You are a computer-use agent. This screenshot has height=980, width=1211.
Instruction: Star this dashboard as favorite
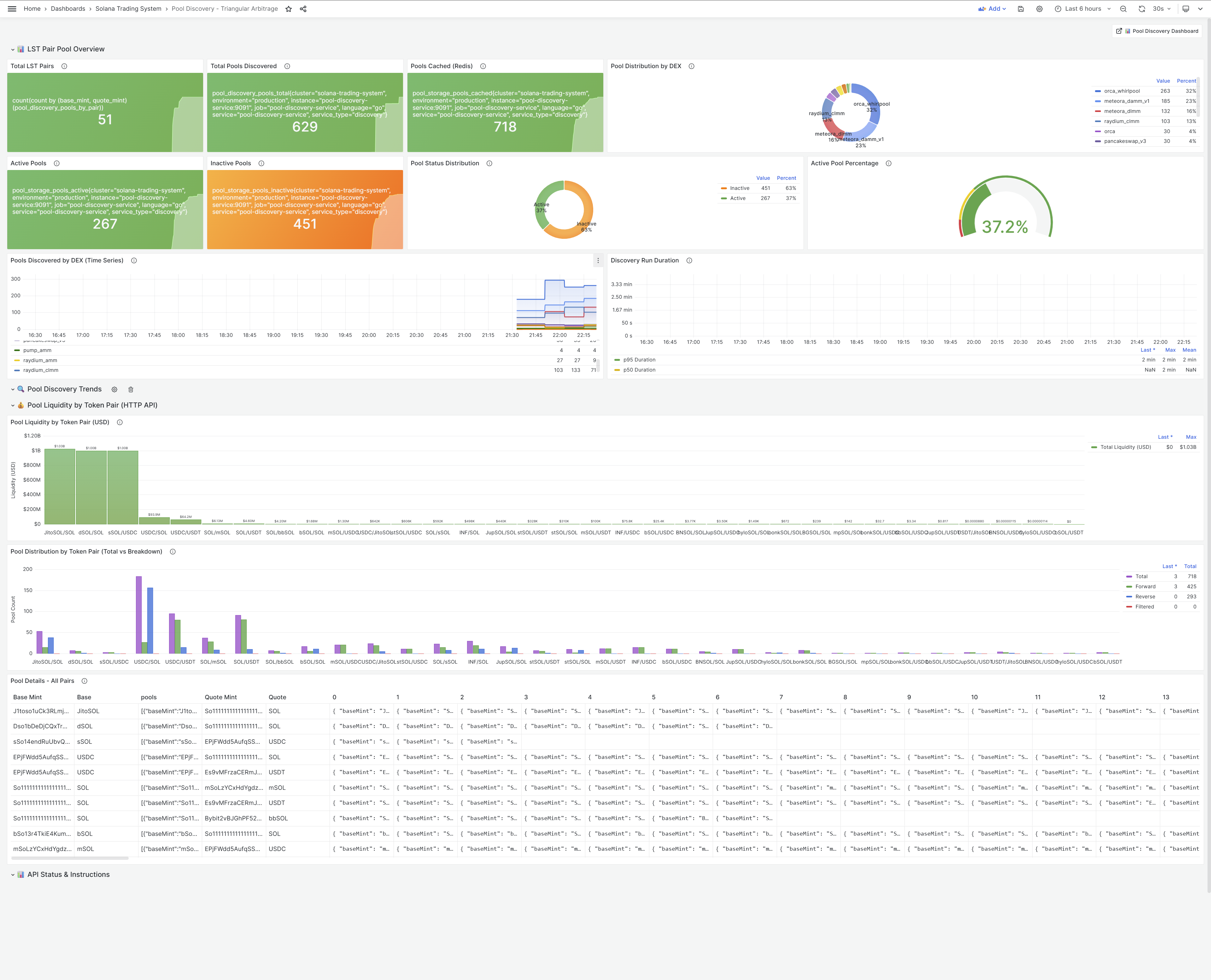pos(288,9)
